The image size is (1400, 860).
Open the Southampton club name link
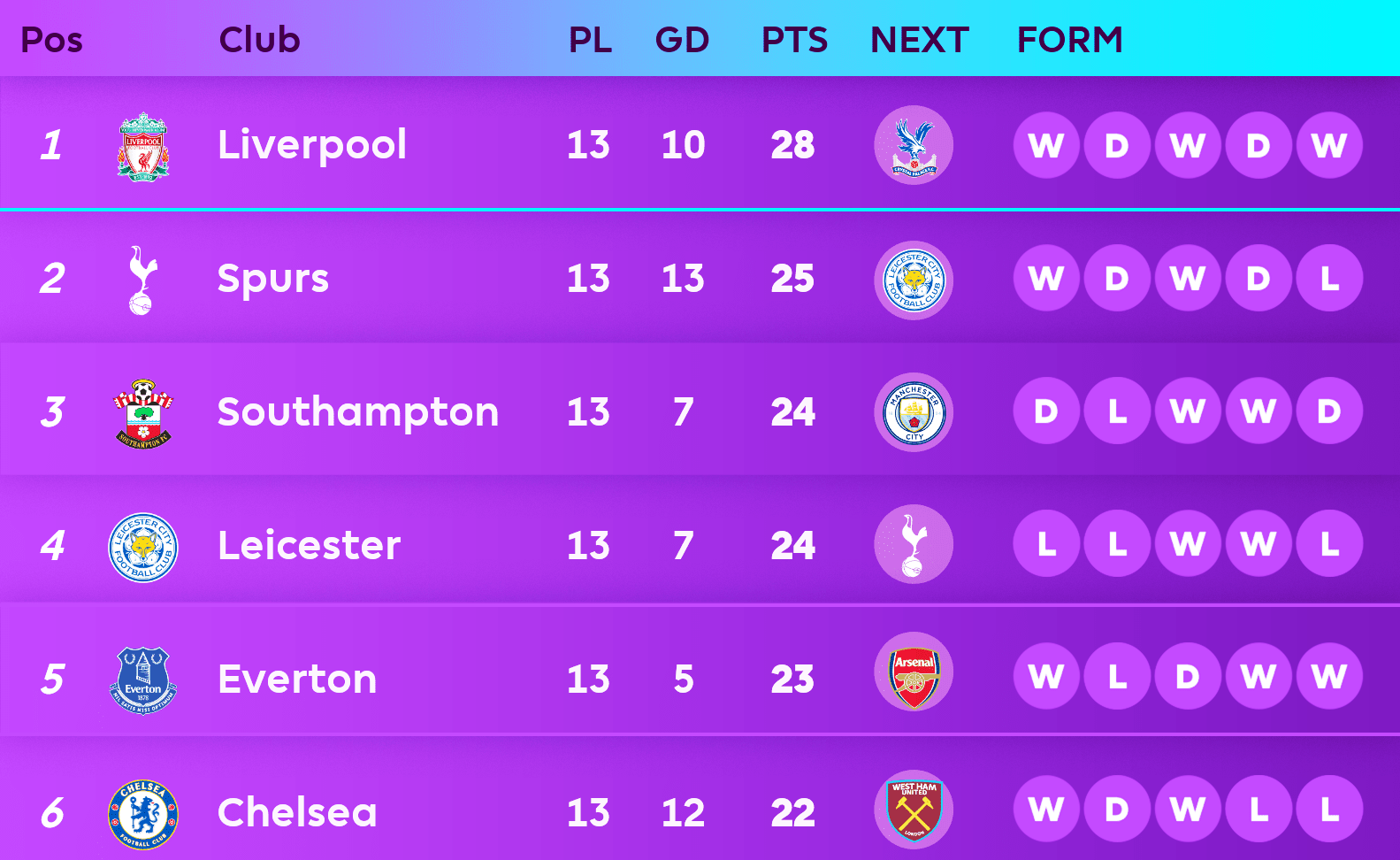(x=358, y=412)
